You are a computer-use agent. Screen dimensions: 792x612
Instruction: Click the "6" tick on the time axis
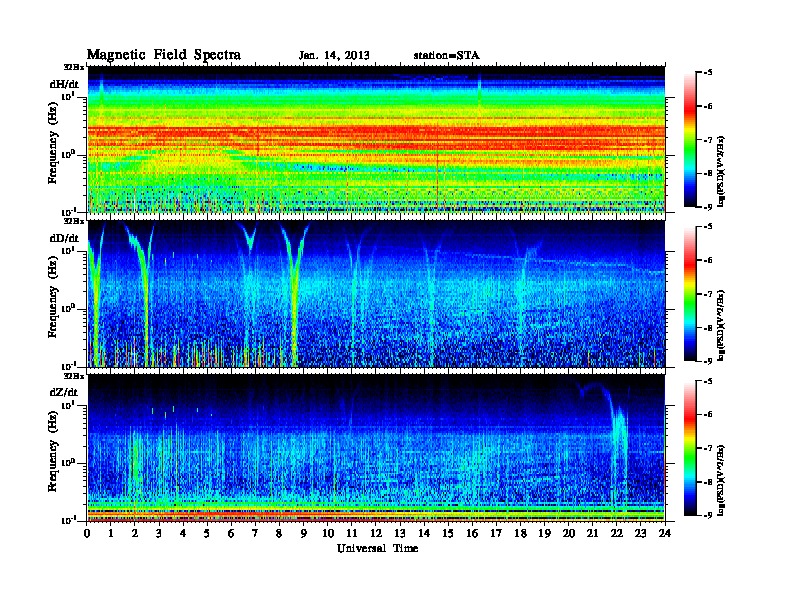232,534
